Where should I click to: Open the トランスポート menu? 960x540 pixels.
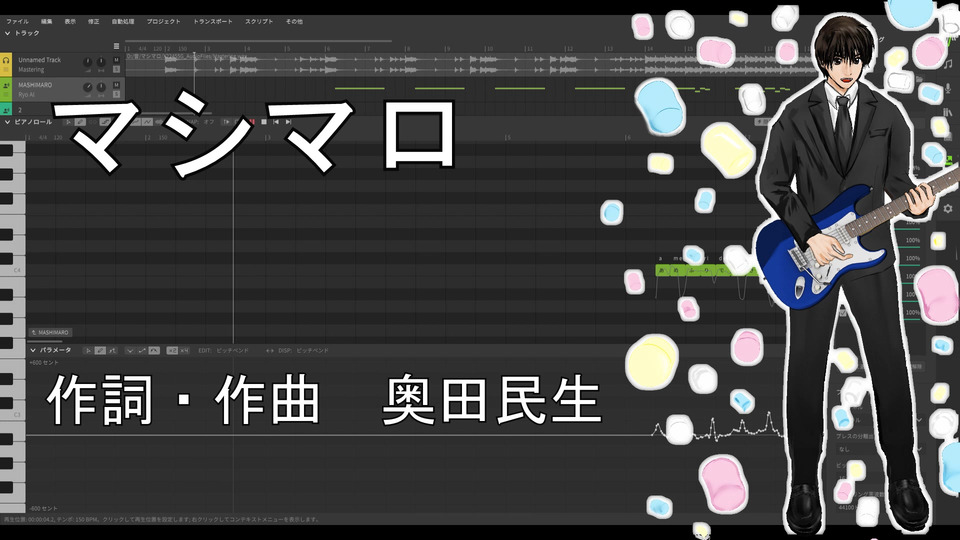pyautogui.click(x=213, y=21)
